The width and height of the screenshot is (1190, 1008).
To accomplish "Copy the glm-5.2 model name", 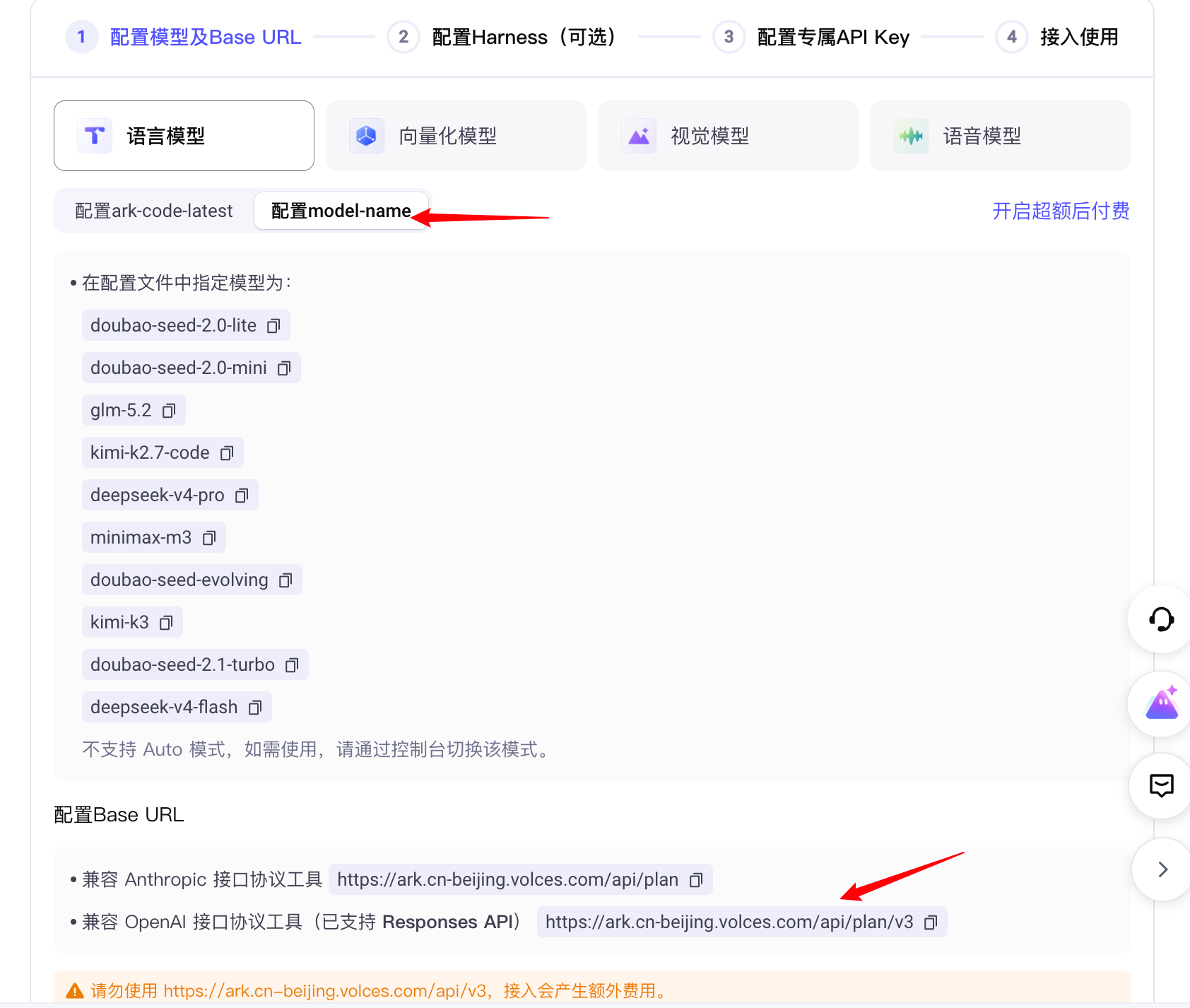I will (169, 411).
